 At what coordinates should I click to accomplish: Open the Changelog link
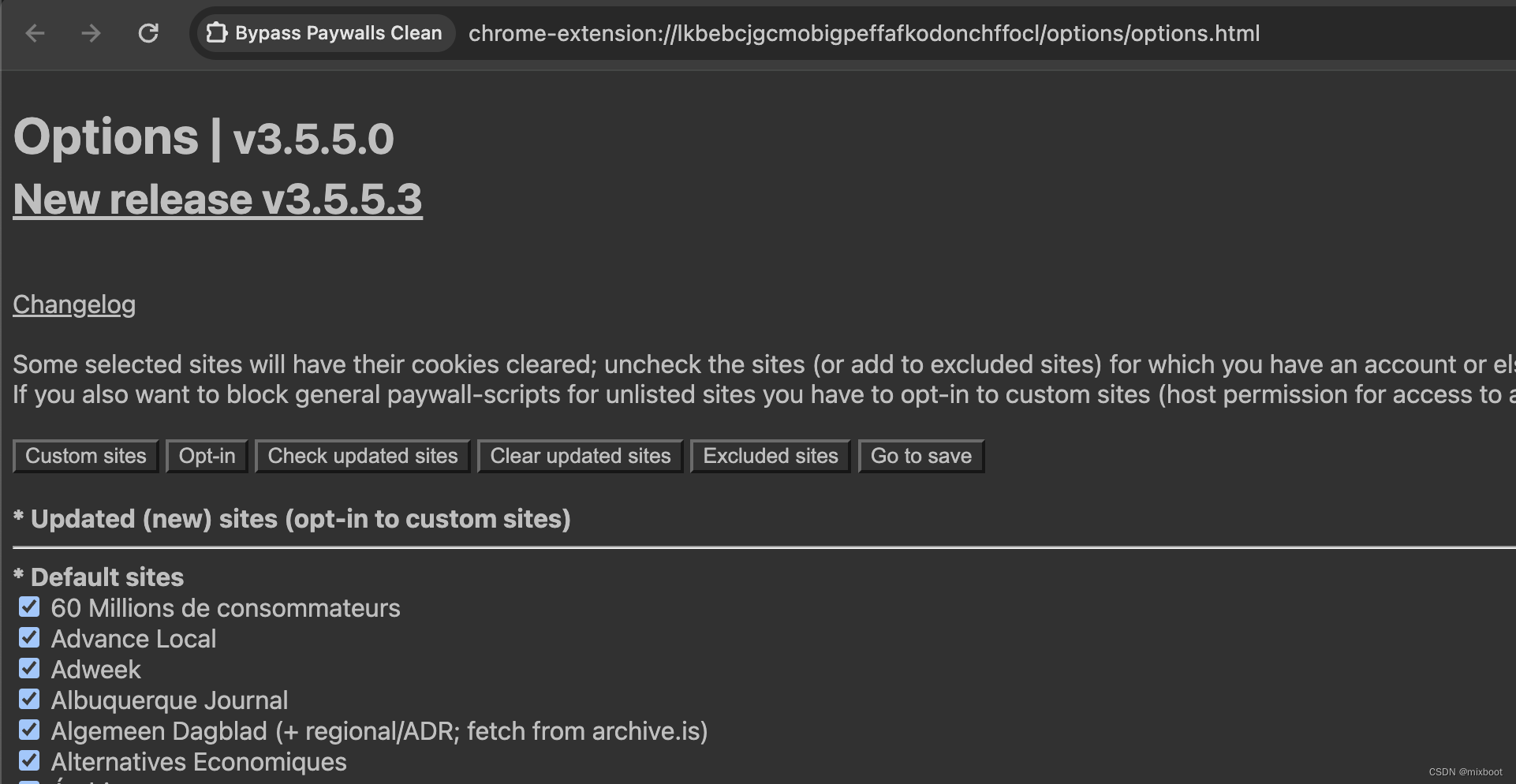73,304
